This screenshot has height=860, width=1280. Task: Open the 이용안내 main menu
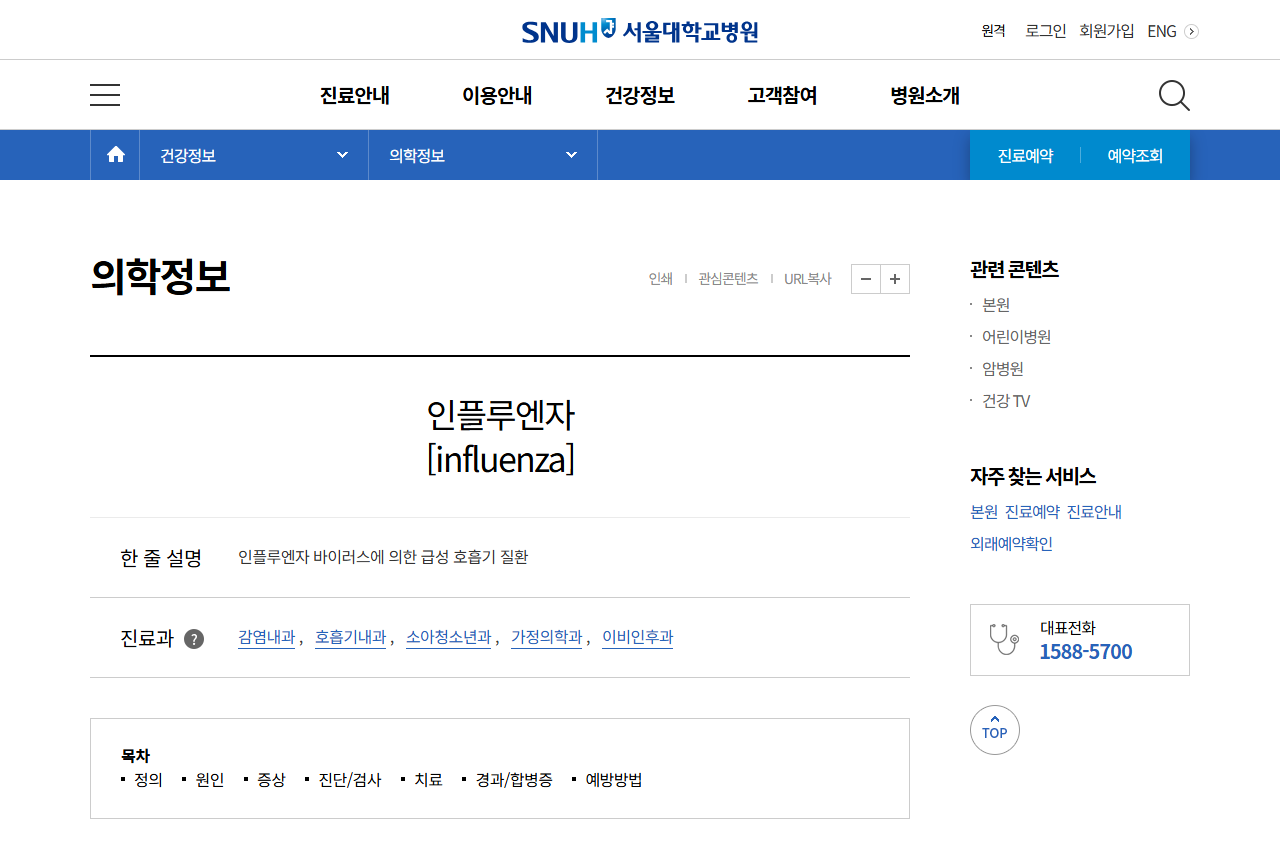pos(497,96)
